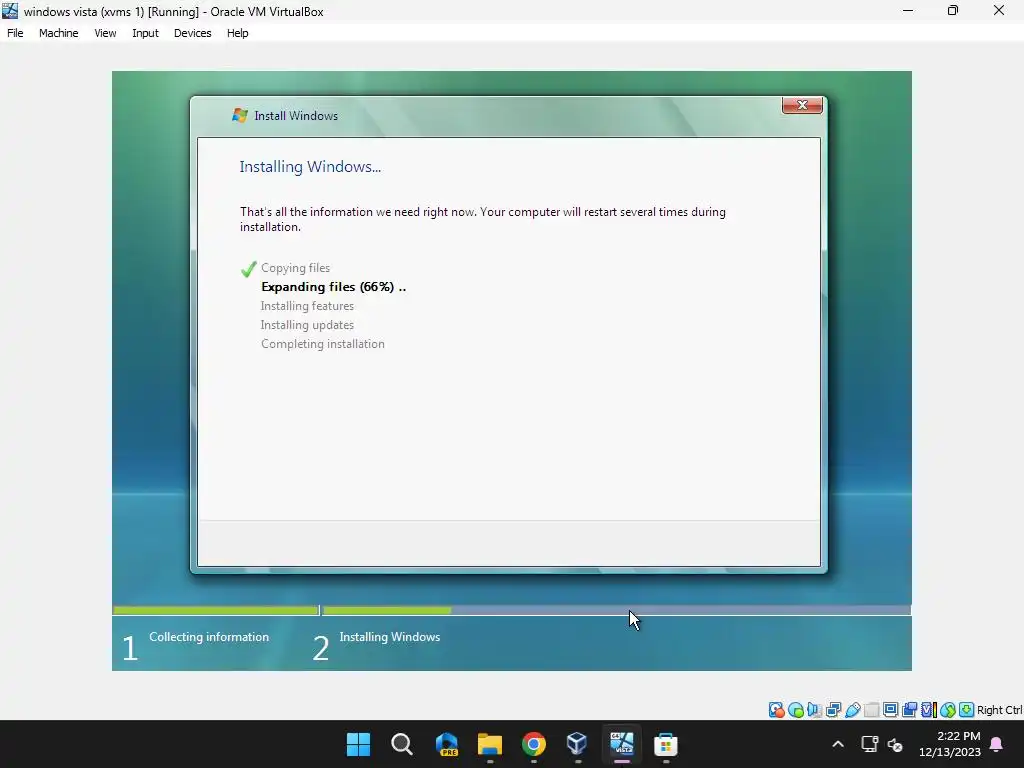Open the View menu
The width and height of the screenshot is (1024, 768).
[105, 33]
